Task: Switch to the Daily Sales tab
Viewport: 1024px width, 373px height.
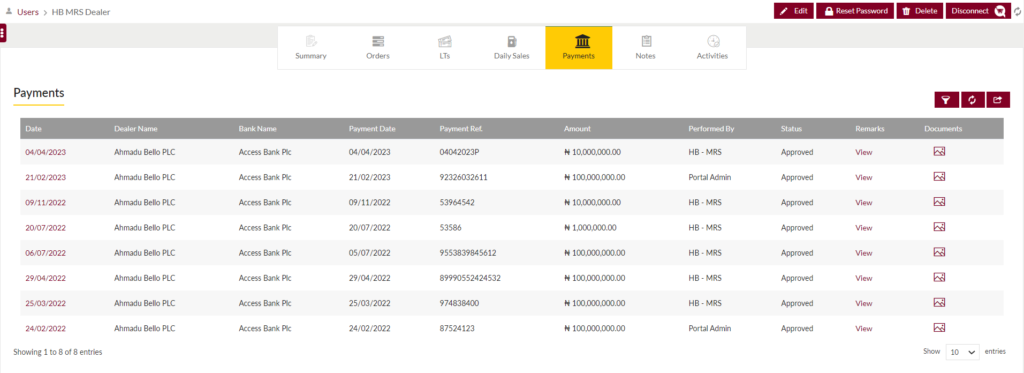Action: (x=511, y=48)
